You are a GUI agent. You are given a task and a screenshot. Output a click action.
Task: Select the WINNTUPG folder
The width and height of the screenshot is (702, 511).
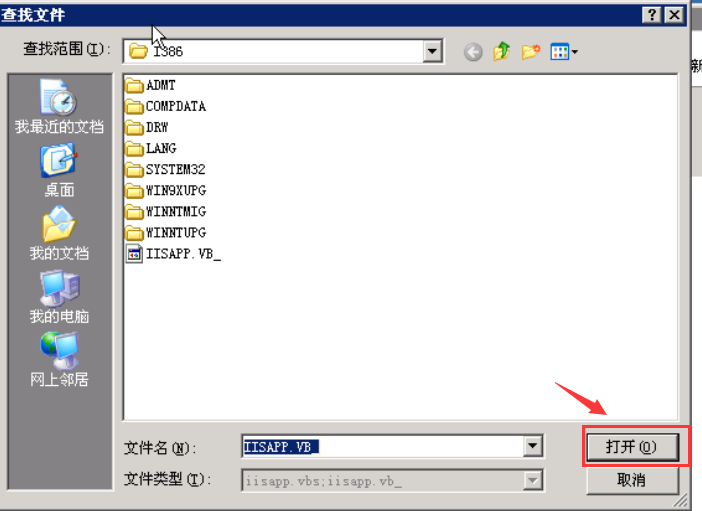(166, 232)
